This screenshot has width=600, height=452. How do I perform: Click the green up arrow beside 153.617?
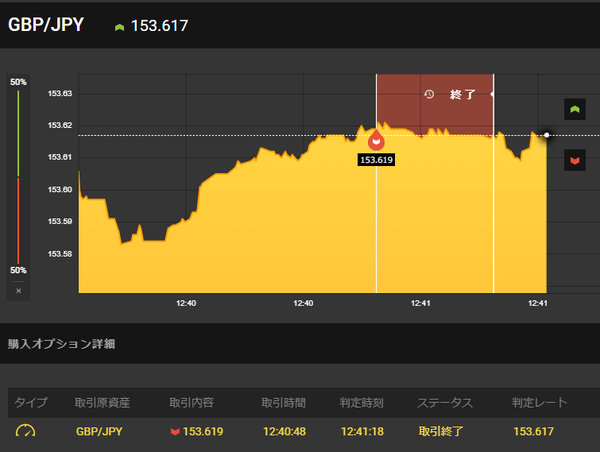coord(119,27)
